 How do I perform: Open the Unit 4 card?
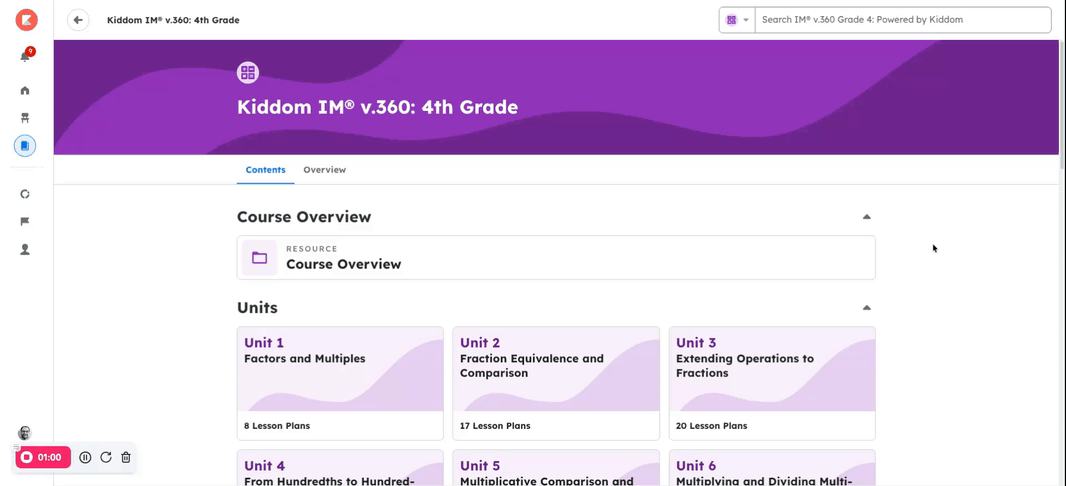pyautogui.click(x=340, y=468)
